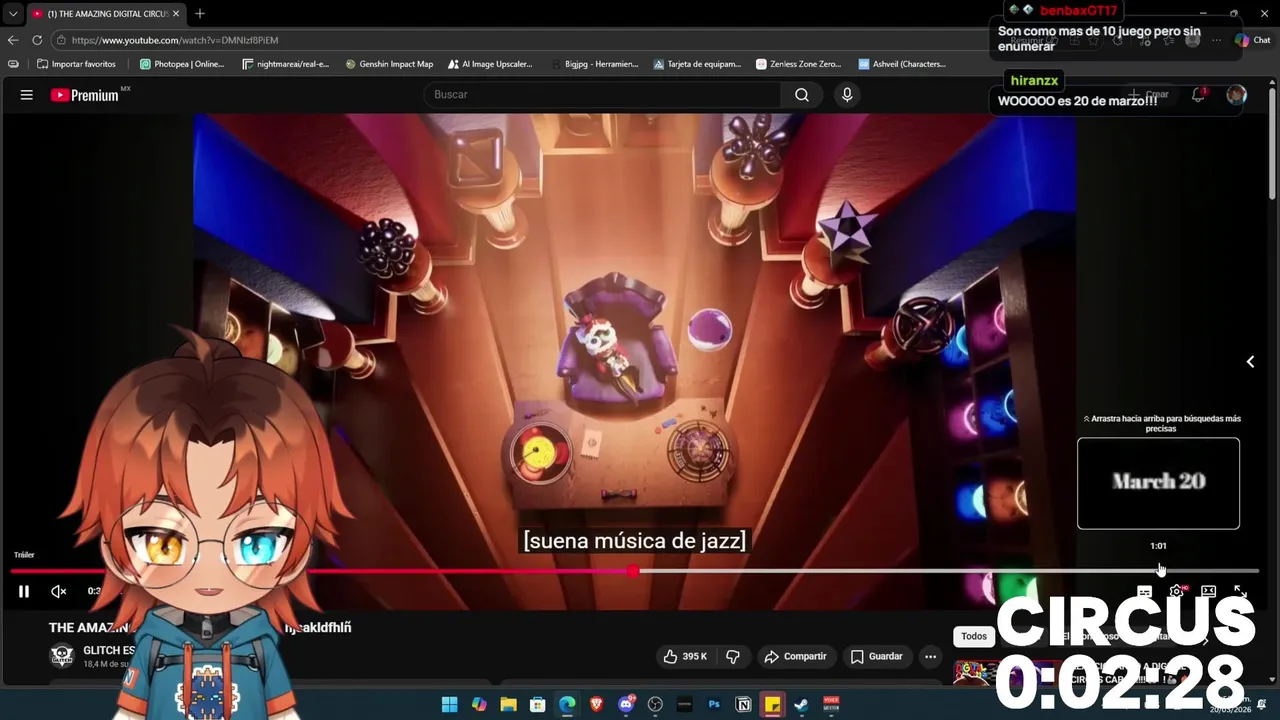1280x720 pixels.
Task: Open Tarjeta de equipam... bookmark
Action: click(697, 64)
